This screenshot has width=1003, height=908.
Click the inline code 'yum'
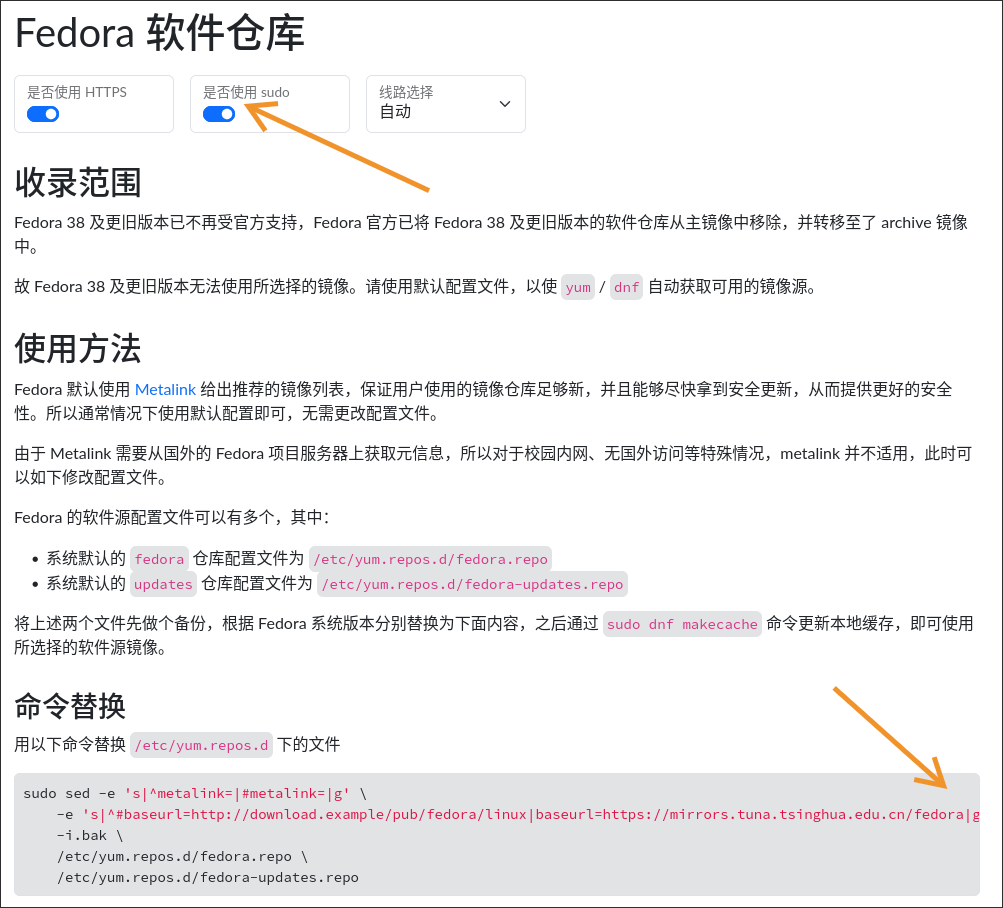click(578, 287)
